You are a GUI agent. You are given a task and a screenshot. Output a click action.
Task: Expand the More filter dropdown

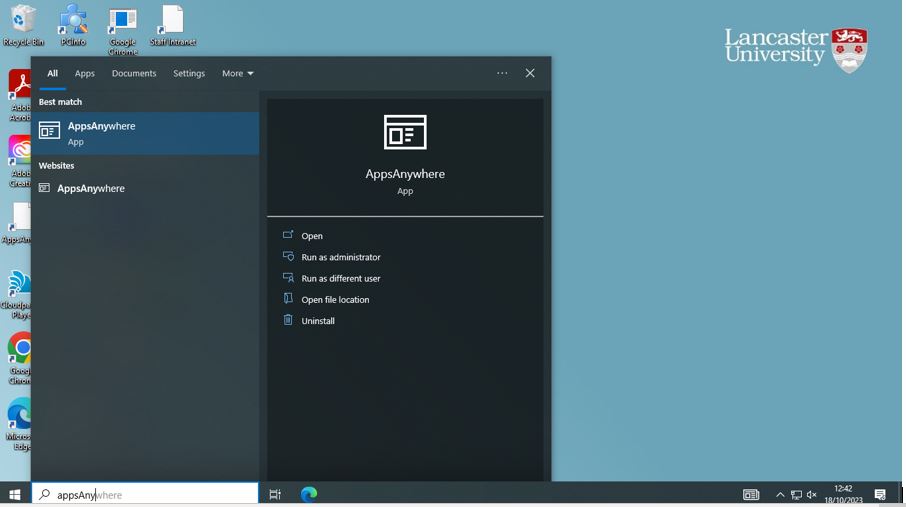[x=238, y=73]
